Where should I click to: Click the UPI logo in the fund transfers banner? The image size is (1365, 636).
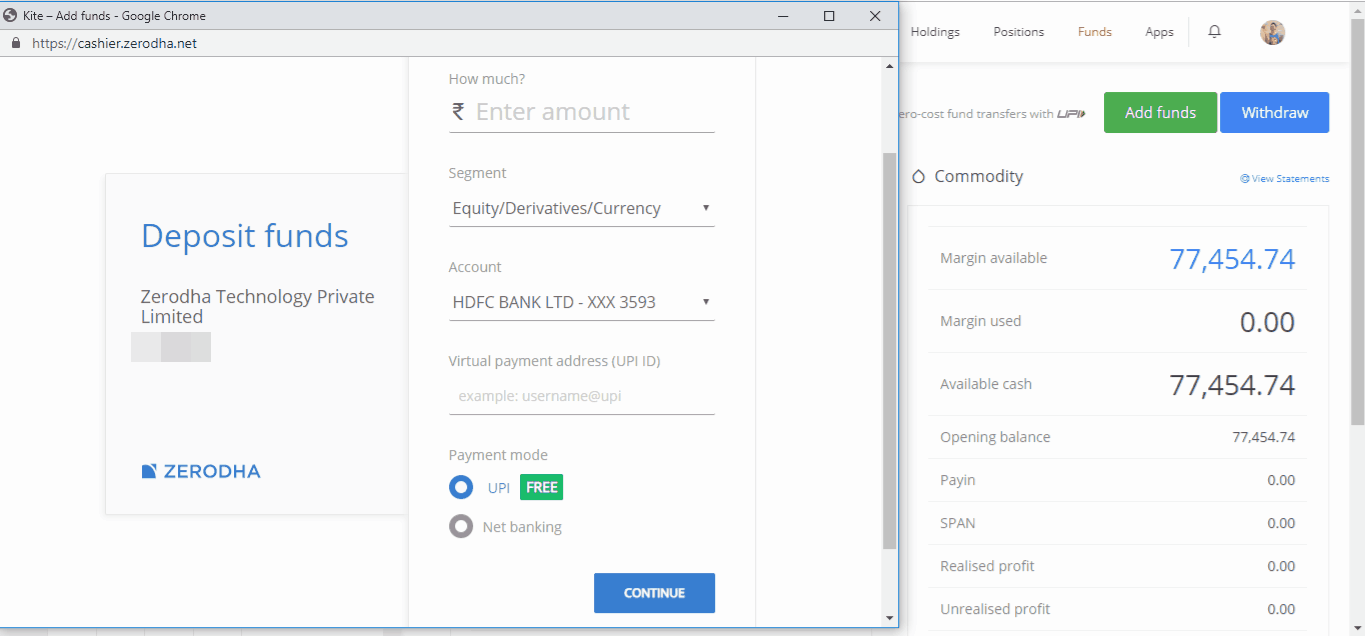coord(1071,114)
